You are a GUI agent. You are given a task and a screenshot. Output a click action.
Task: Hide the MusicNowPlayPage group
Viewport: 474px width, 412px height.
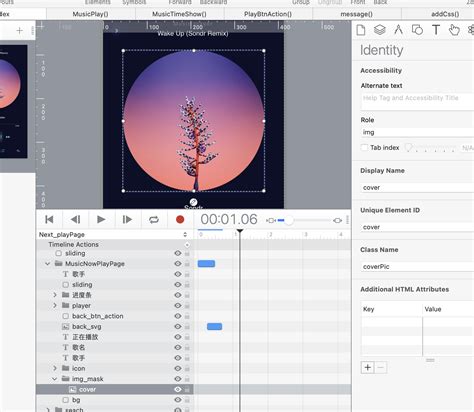click(178, 264)
